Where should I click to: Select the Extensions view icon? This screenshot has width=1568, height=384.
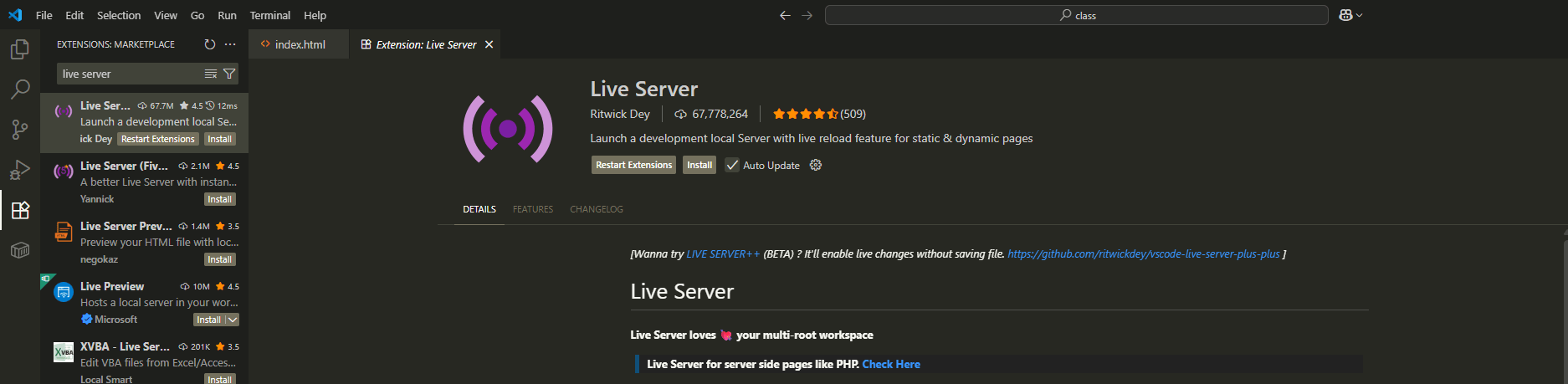click(19, 210)
